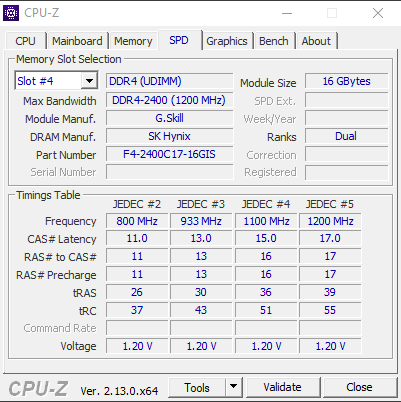
Task: Click the tRC value 43
Action: coord(201,310)
